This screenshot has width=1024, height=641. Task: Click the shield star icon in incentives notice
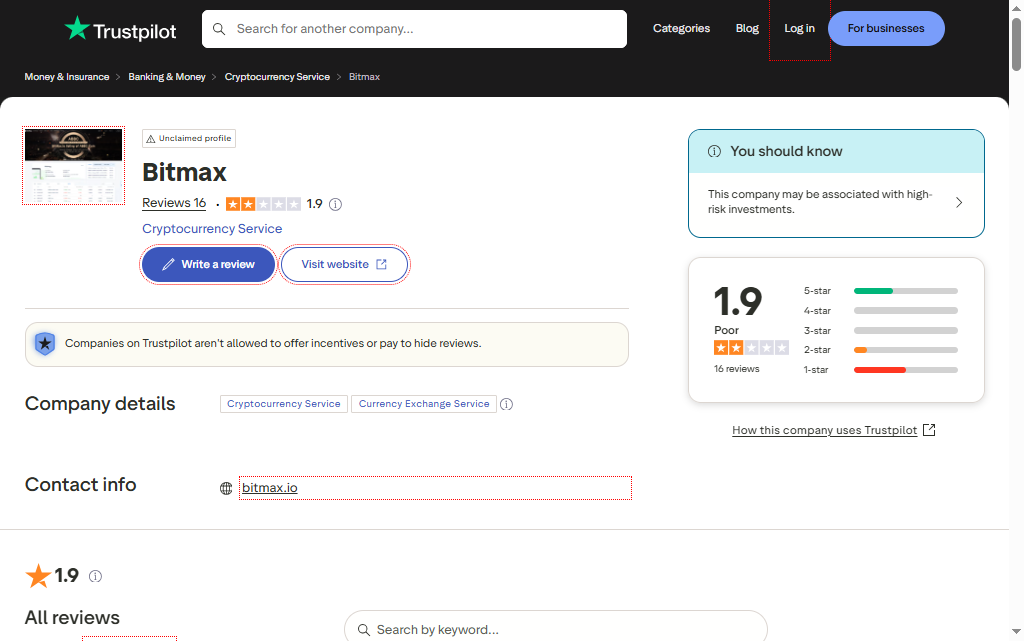pyautogui.click(x=45, y=343)
